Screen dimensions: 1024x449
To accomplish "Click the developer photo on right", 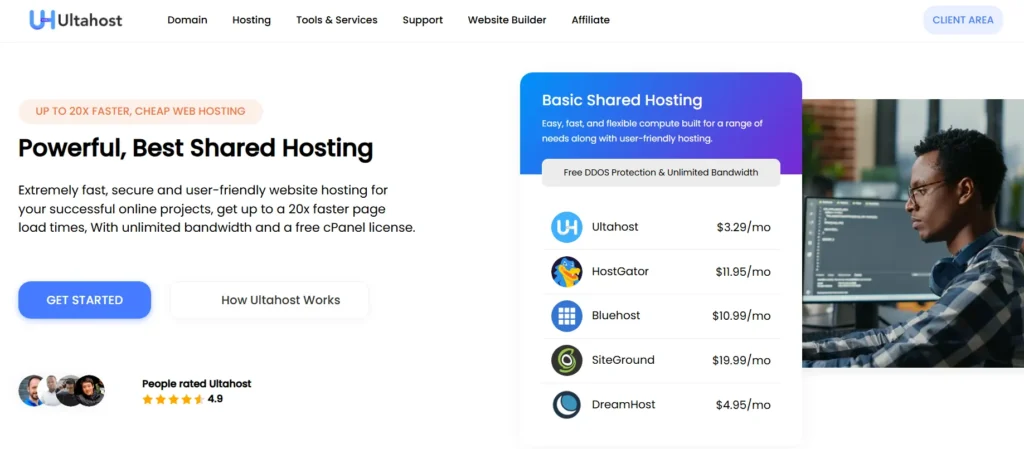I will 913,233.
